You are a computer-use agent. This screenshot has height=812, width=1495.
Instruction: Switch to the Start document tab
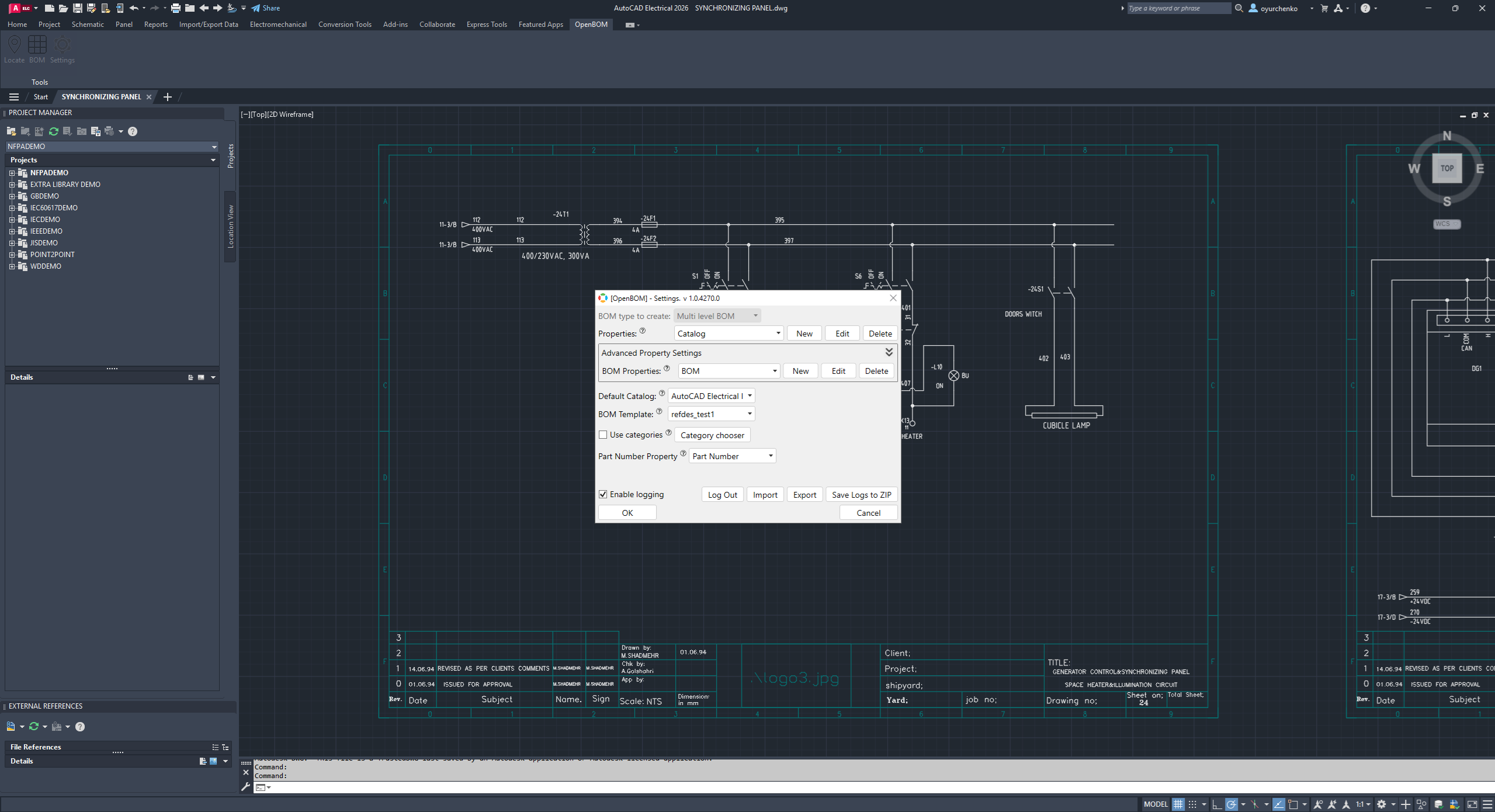(x=41, y=97)
